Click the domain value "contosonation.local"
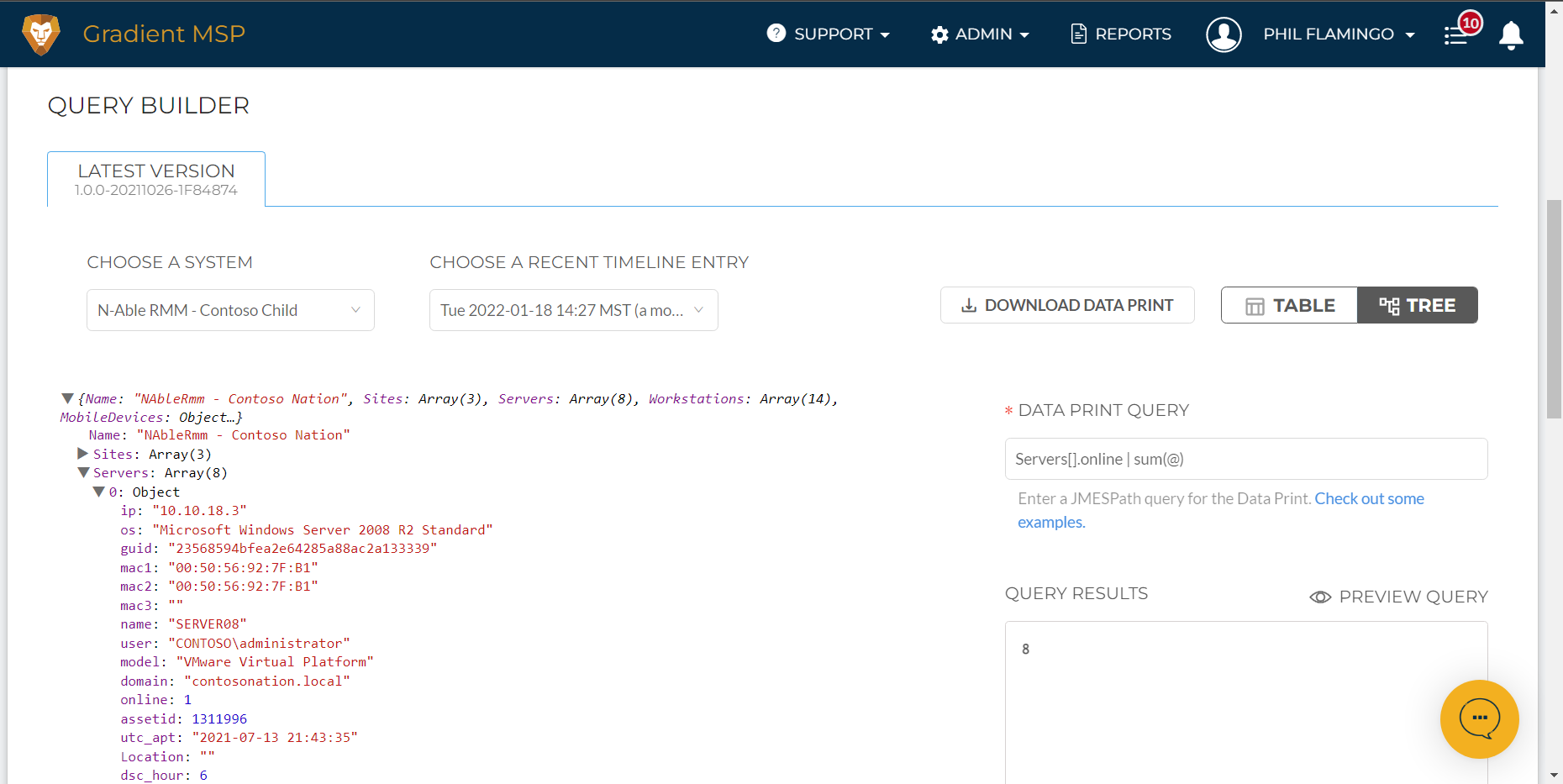This screenshot has width=1563, height=784. (266, 681)
